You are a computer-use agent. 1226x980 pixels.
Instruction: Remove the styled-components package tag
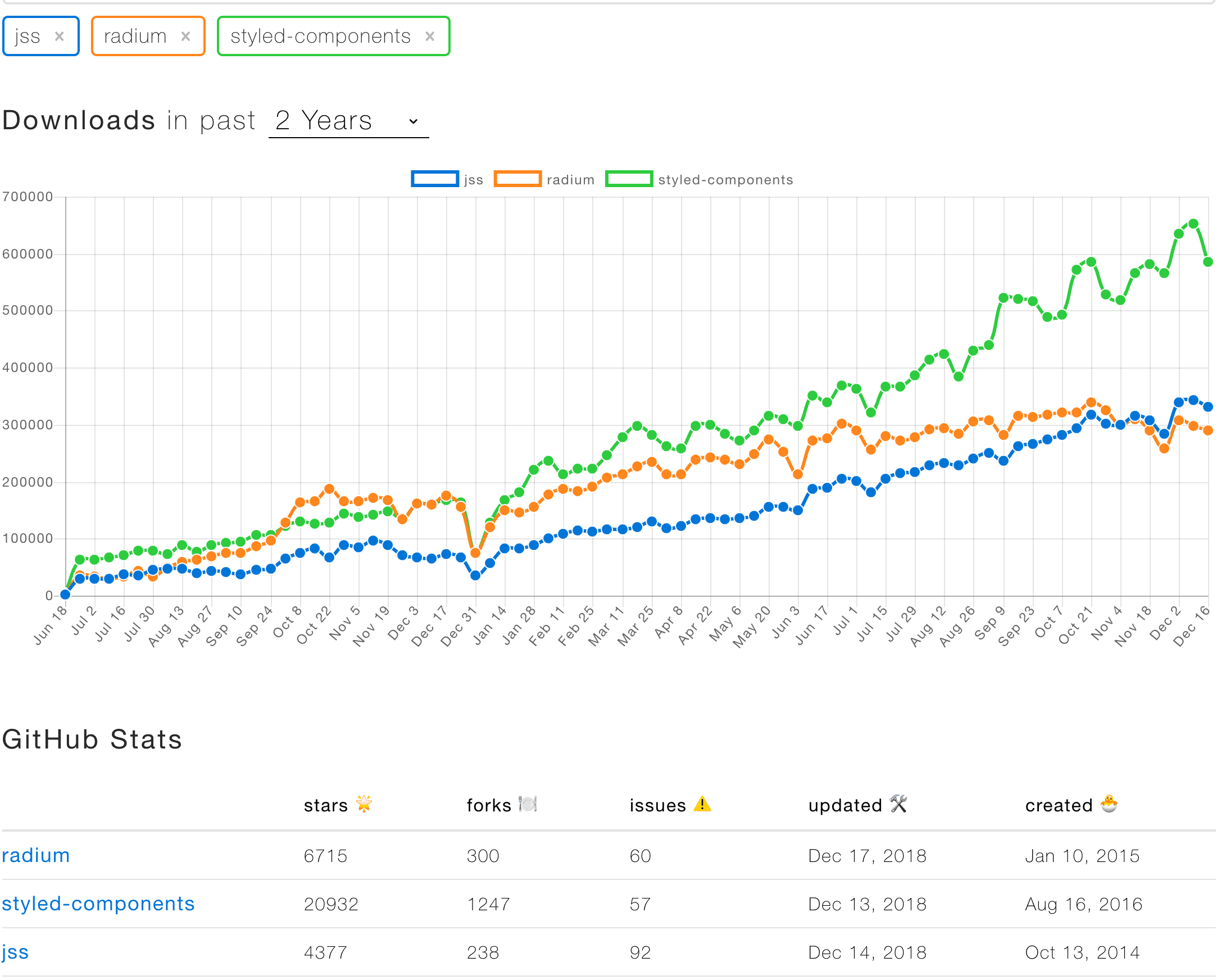(430, 37)
